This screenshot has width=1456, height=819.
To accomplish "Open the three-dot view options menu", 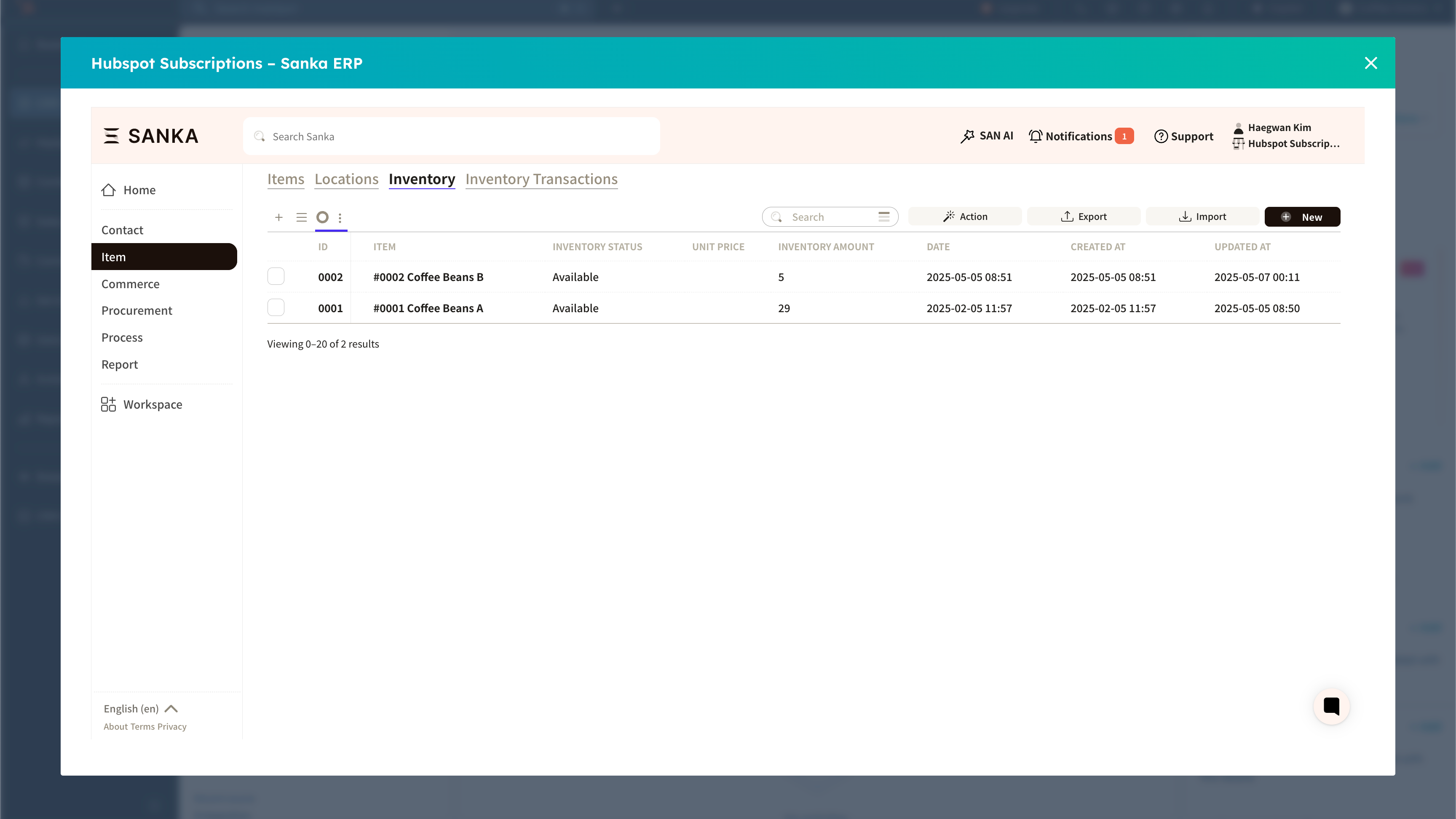I will tap(340, 218).
